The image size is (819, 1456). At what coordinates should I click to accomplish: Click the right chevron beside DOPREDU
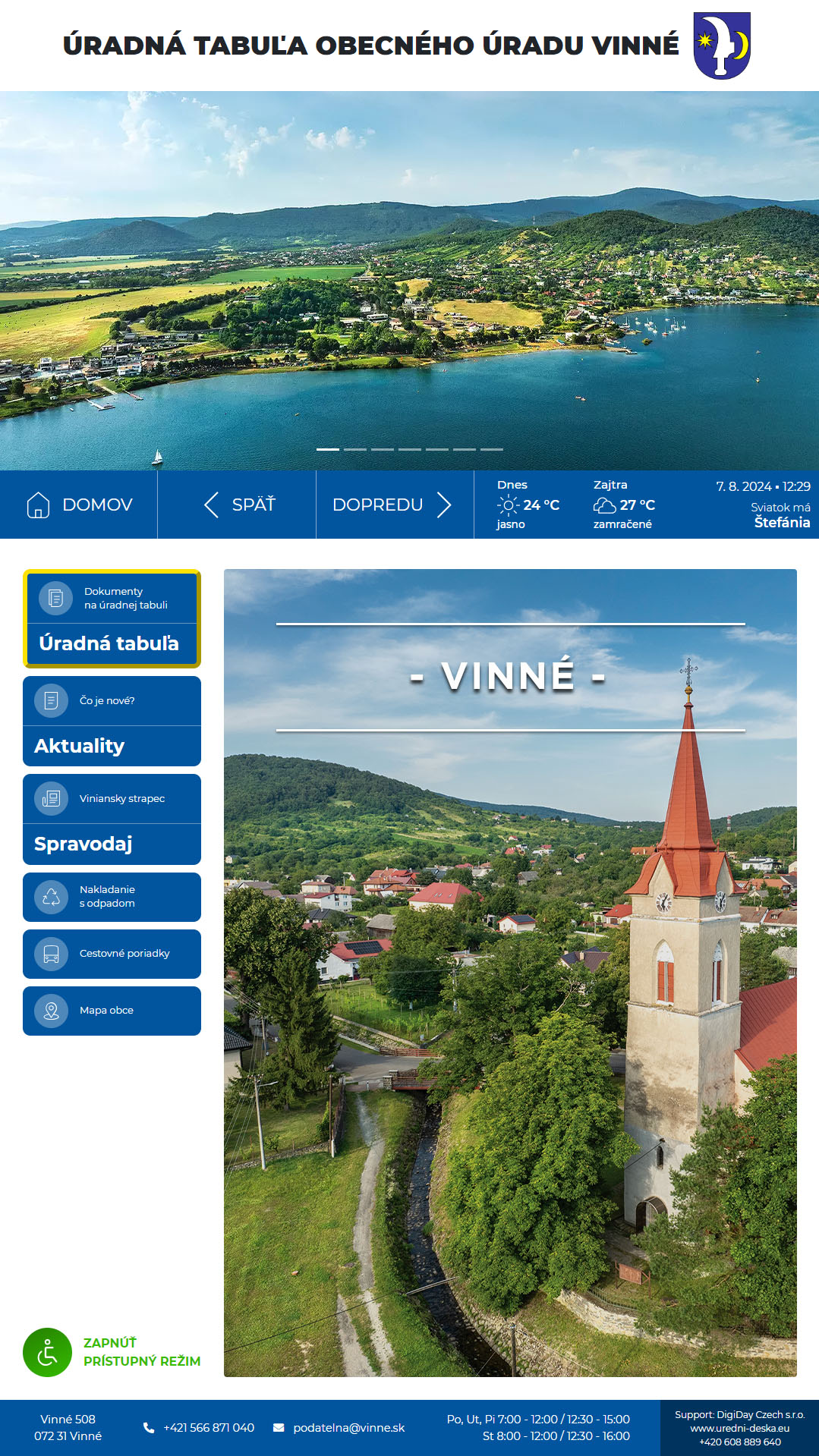coord(444,505)
